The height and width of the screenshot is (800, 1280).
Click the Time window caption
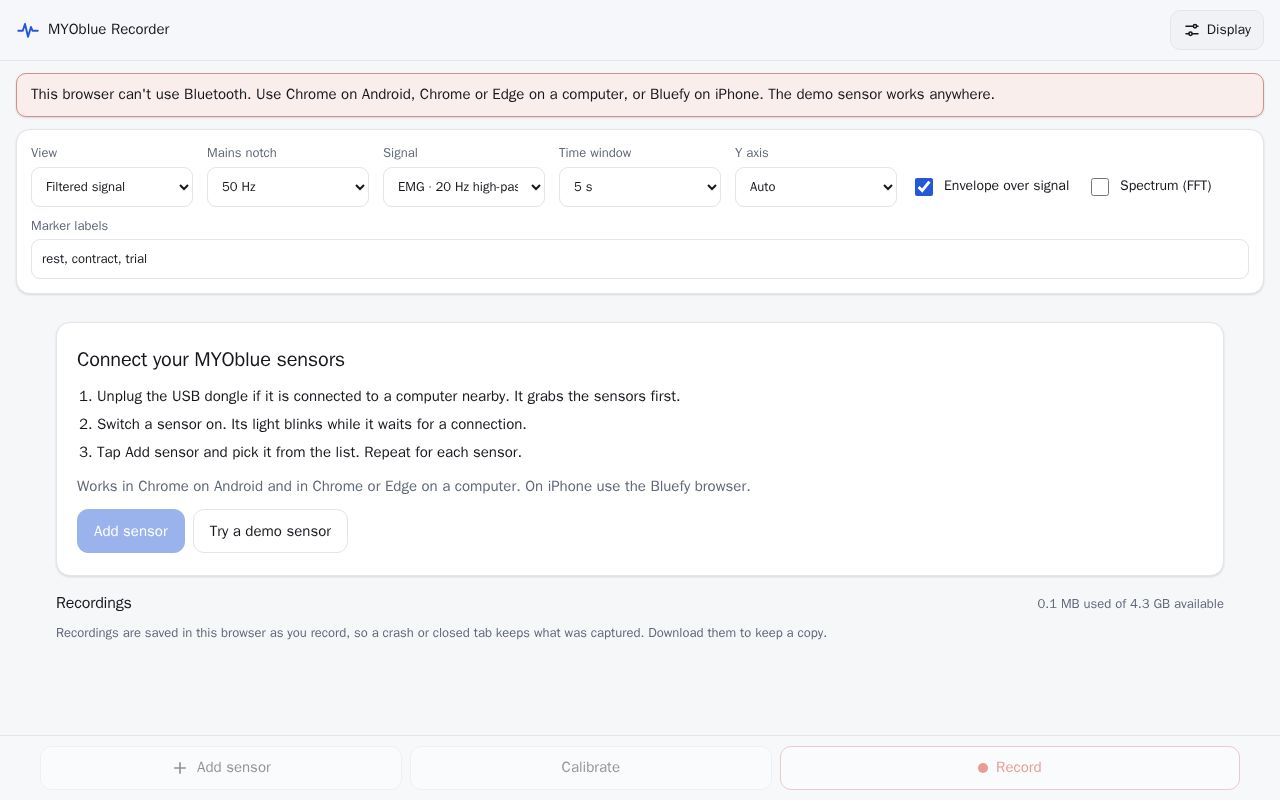click(x=595, y=153)
